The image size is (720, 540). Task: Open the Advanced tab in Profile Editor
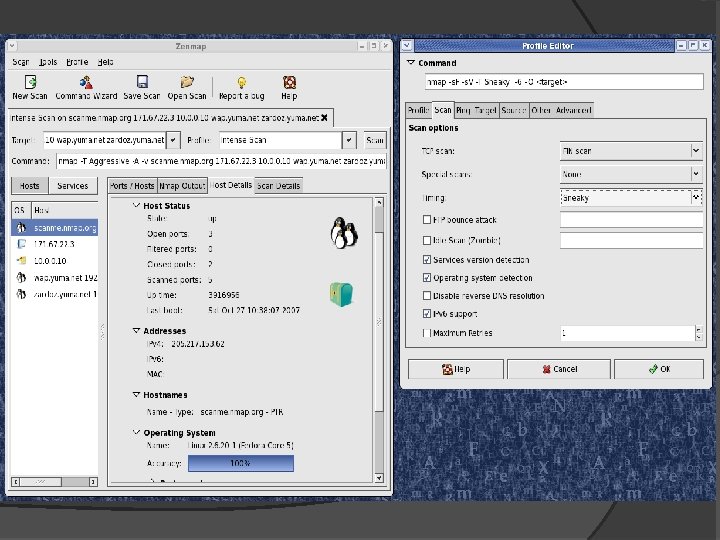573,110
